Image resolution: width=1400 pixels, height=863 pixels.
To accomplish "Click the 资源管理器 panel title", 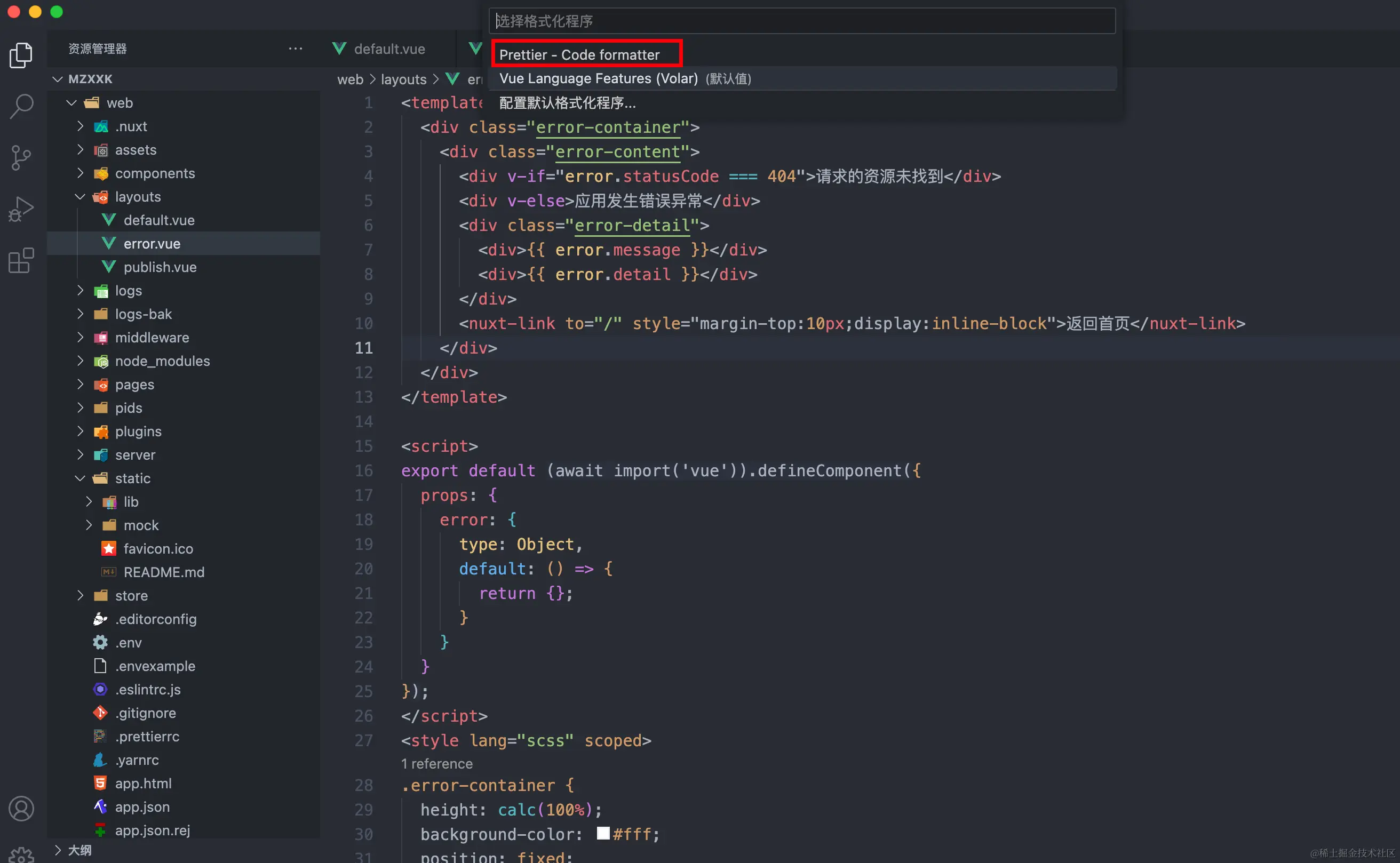I will tap(98, 49).
